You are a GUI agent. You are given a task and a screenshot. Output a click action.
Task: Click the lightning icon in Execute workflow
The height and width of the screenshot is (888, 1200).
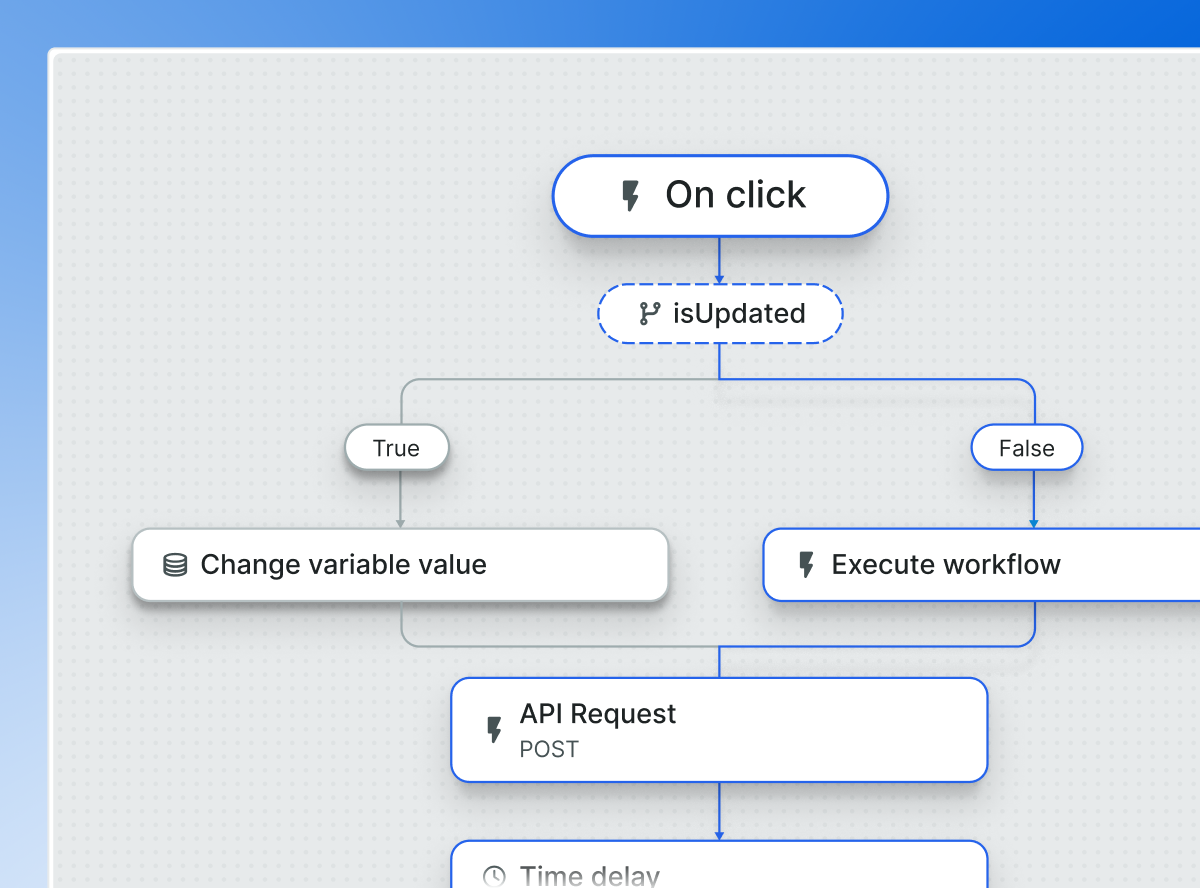pos(806,565)
